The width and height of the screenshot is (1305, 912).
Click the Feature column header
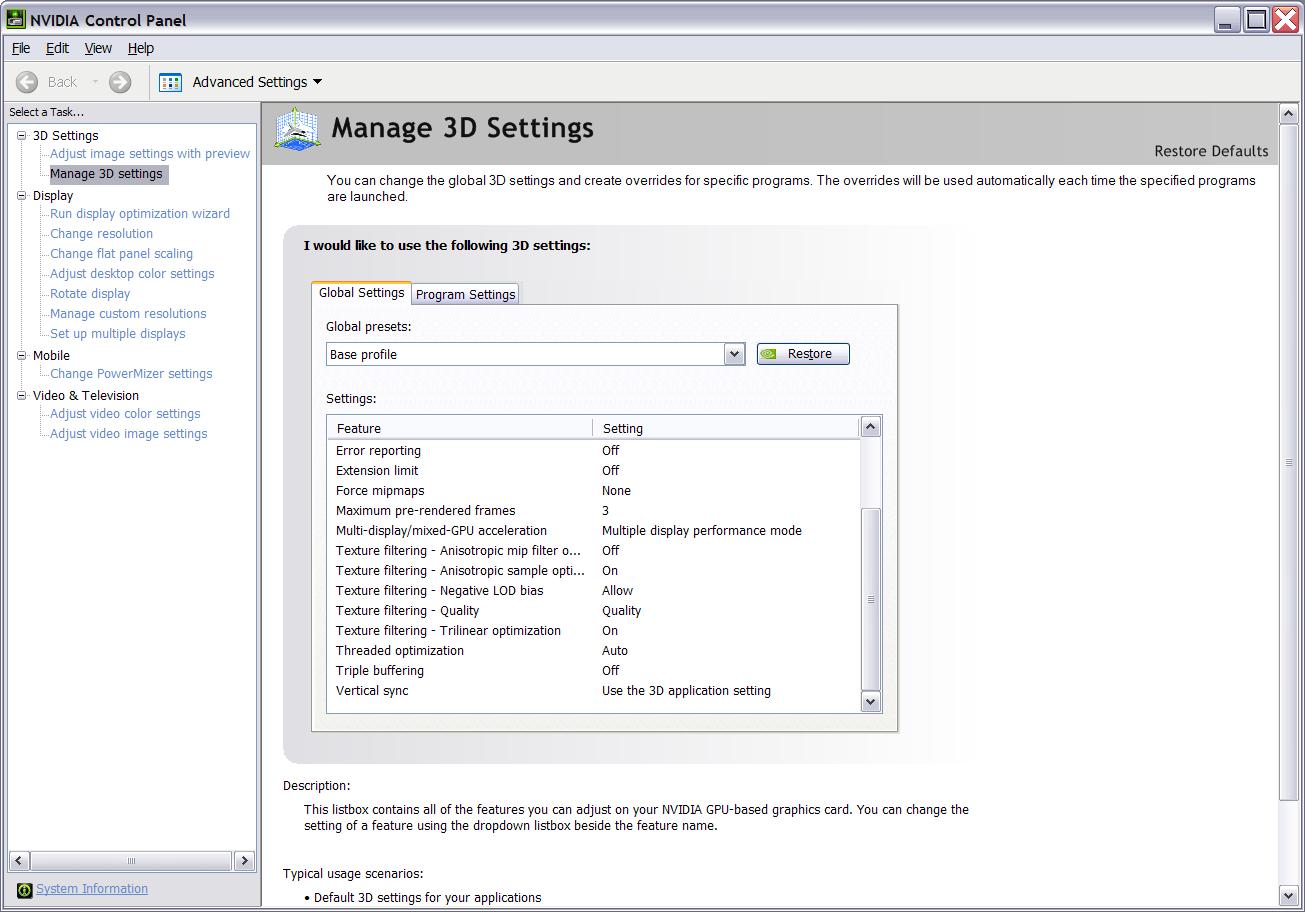460,428
